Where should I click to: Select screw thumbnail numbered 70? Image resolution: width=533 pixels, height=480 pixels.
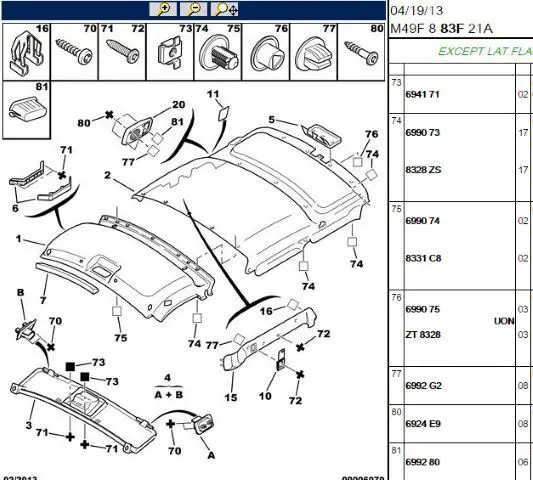point(74,52)
